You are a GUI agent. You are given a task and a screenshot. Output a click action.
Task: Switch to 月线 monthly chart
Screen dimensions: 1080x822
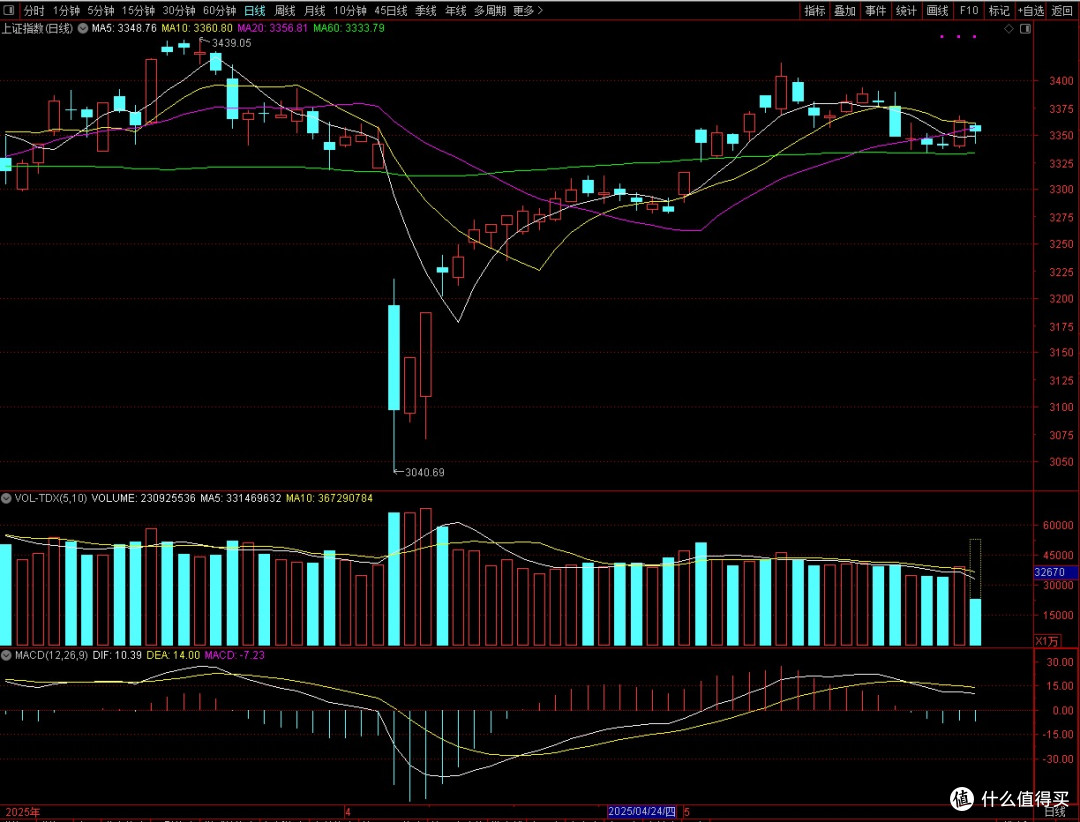click(315, 10)
